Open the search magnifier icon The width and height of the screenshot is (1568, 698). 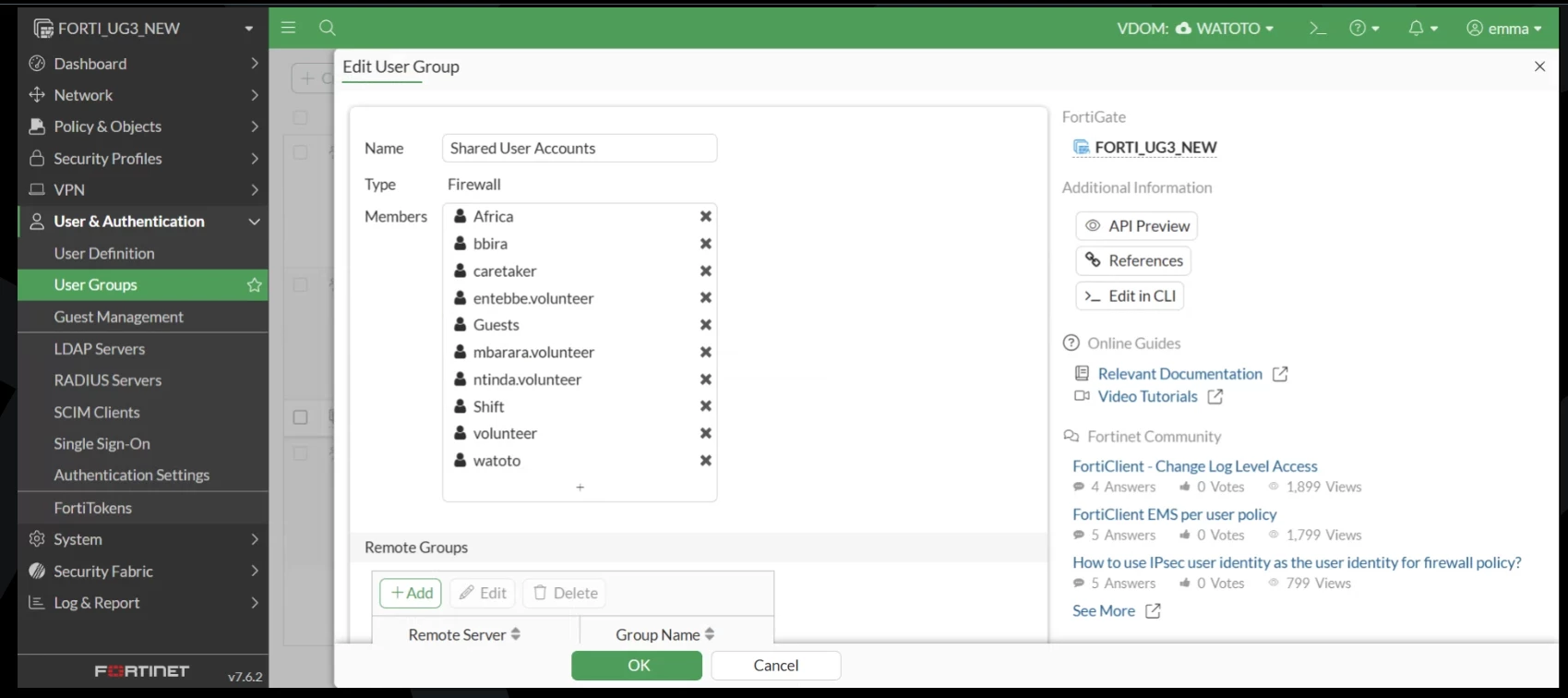(328, 28)
